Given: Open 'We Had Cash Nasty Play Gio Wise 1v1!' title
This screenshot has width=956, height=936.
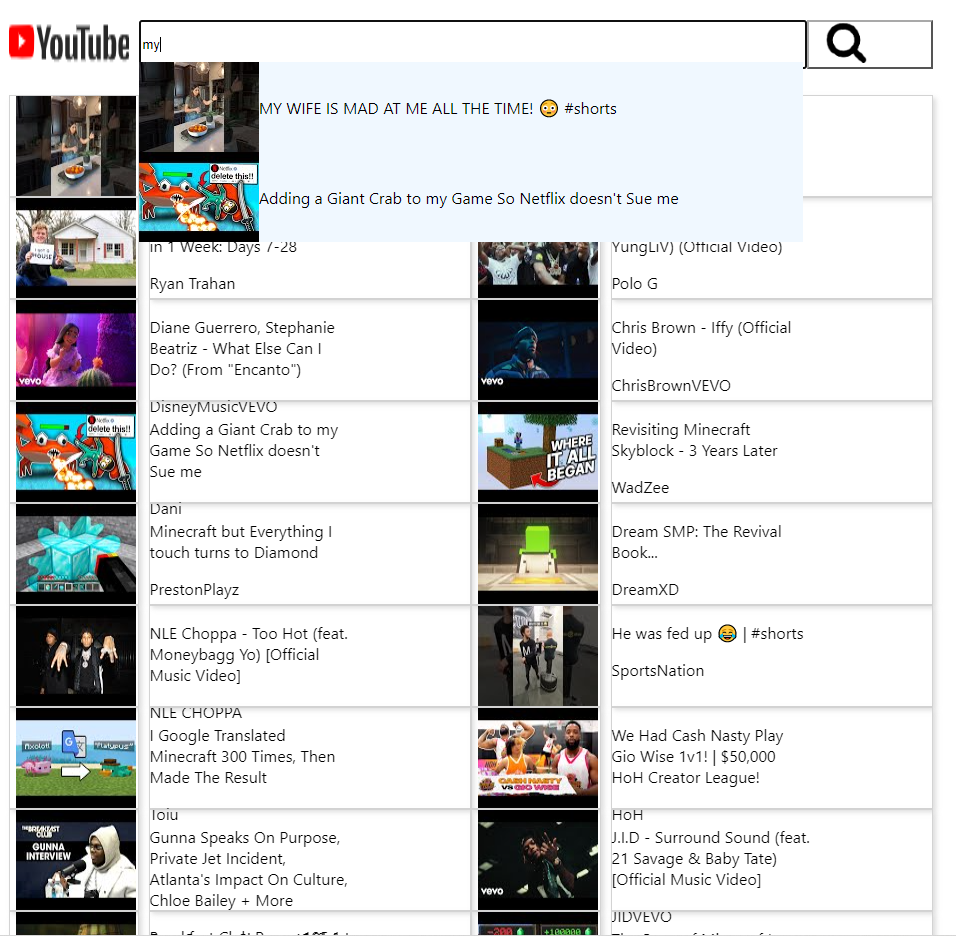Looking at the screenshot, I should coord(697,757).
